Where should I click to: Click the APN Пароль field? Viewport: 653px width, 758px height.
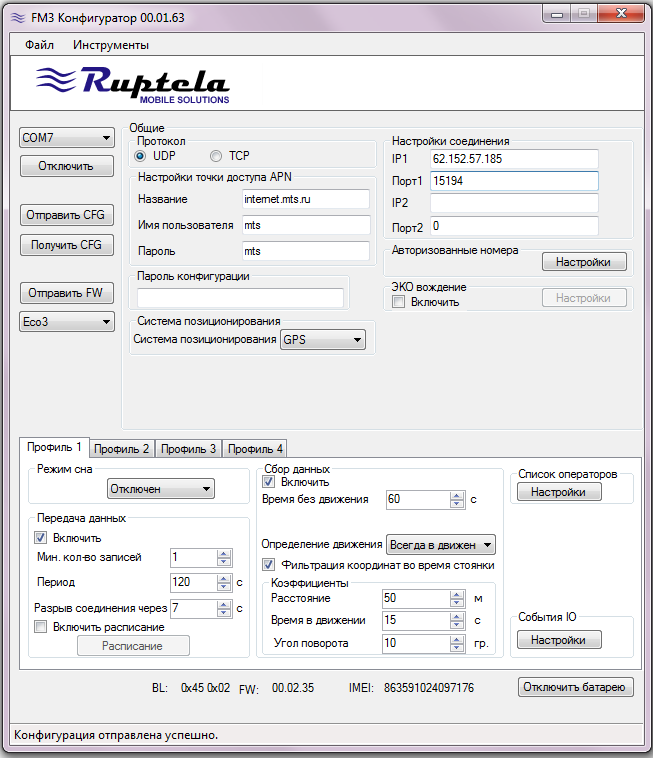pyautogui.click(x=306, y=251)
